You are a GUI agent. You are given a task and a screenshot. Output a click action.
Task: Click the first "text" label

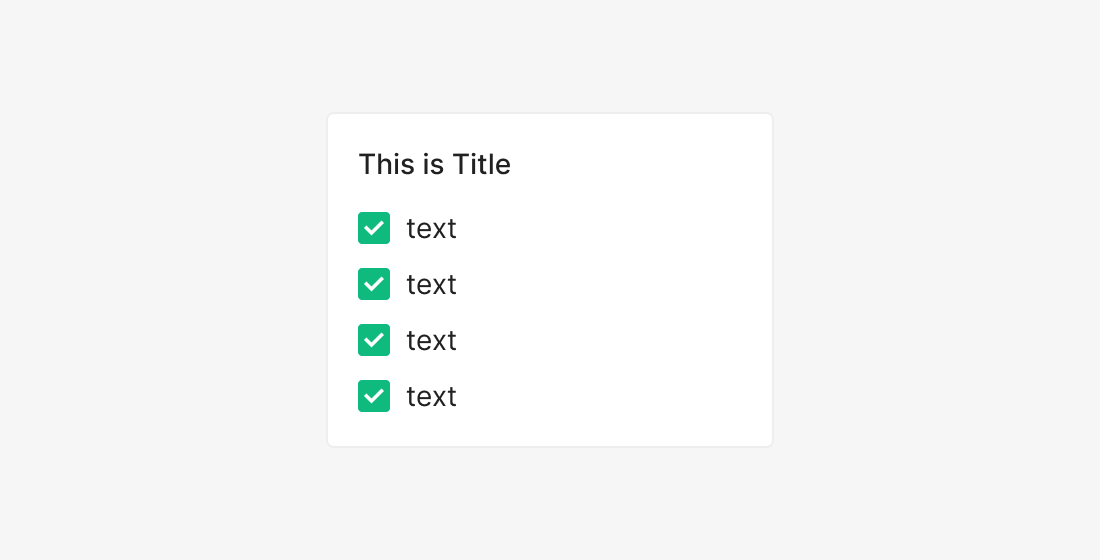click(x=431, y=229)
